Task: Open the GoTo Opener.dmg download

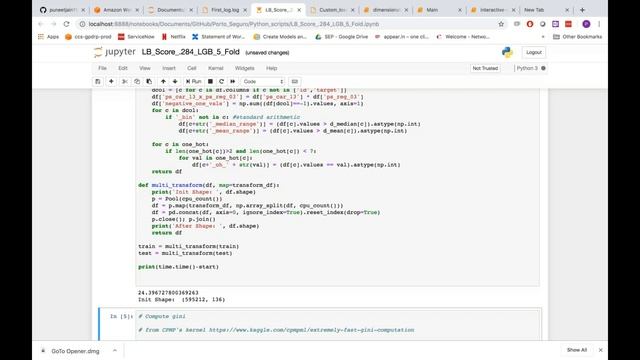Action: click(x=71, y=351)
